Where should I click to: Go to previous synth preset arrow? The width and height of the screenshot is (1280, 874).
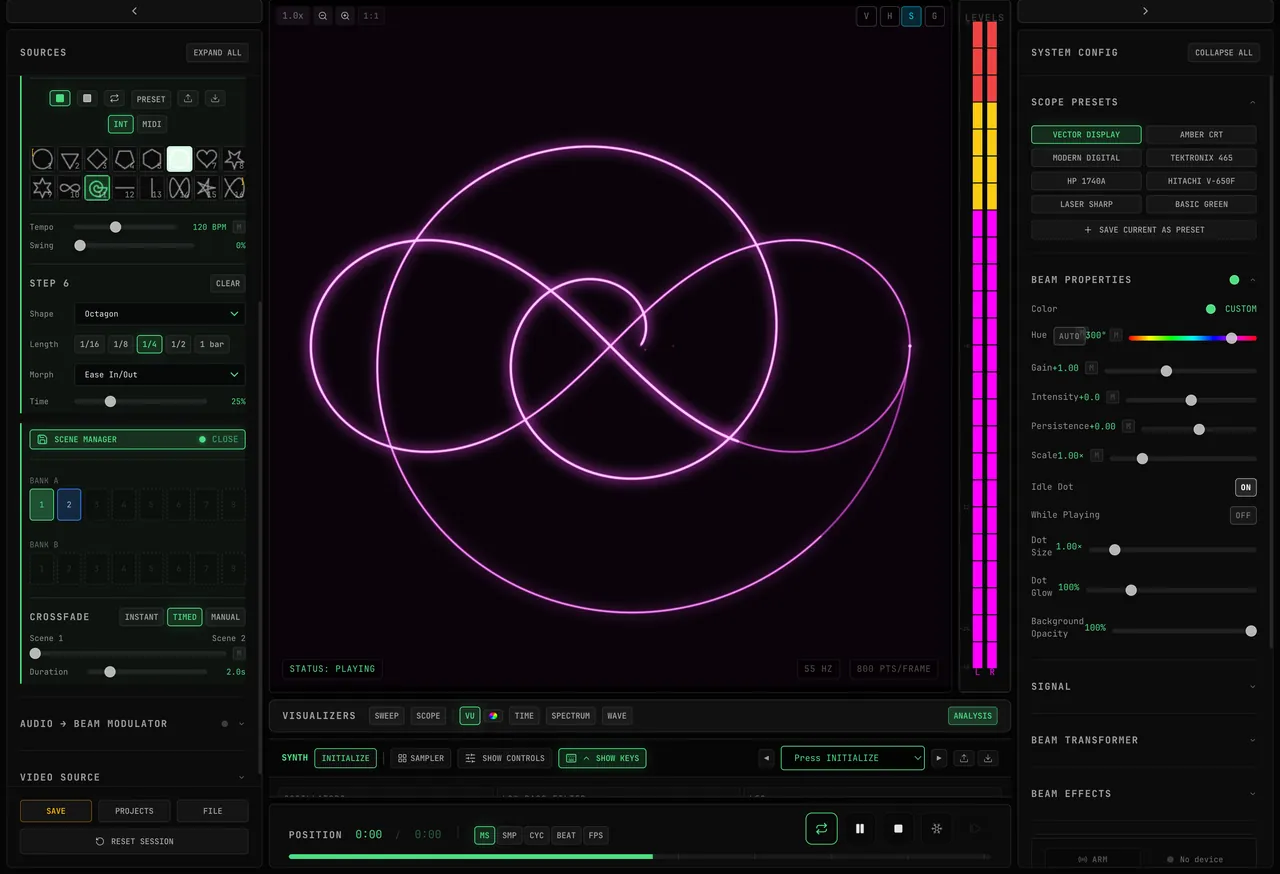[767, 758]
